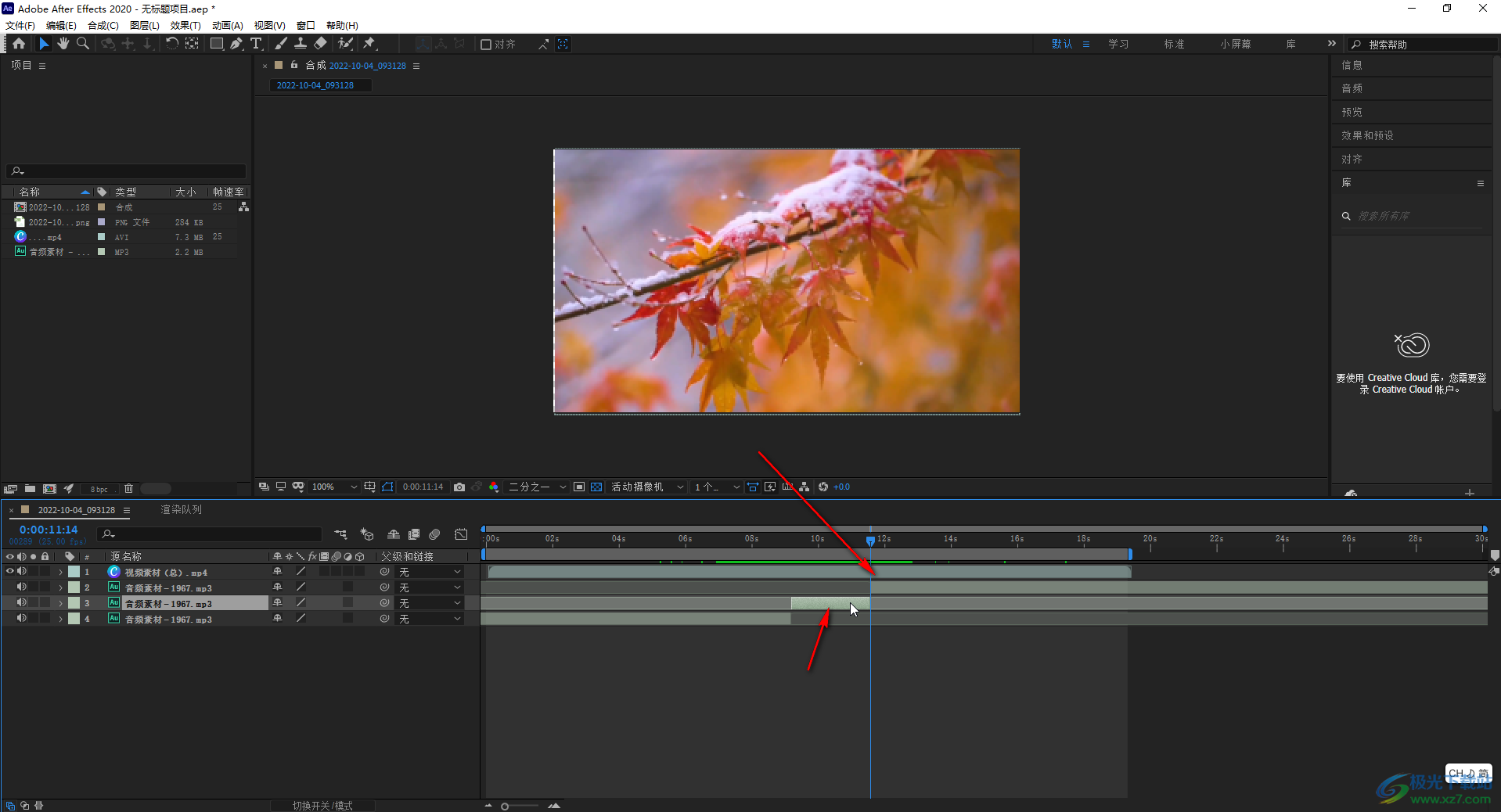Image resolution: width=1501 pixels, height=812 pixels.
Task: Select the Rectangle shape tool
Action: tap(217, 44)
